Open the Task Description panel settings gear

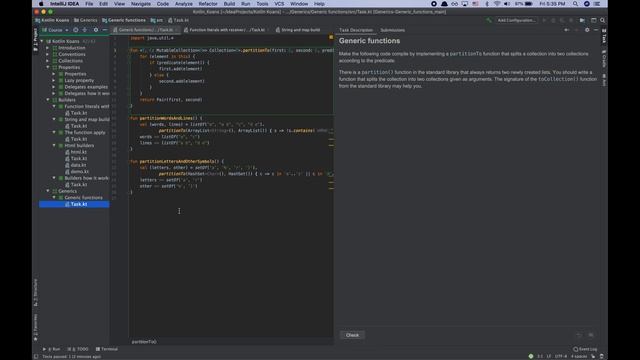tap(587, 30)
